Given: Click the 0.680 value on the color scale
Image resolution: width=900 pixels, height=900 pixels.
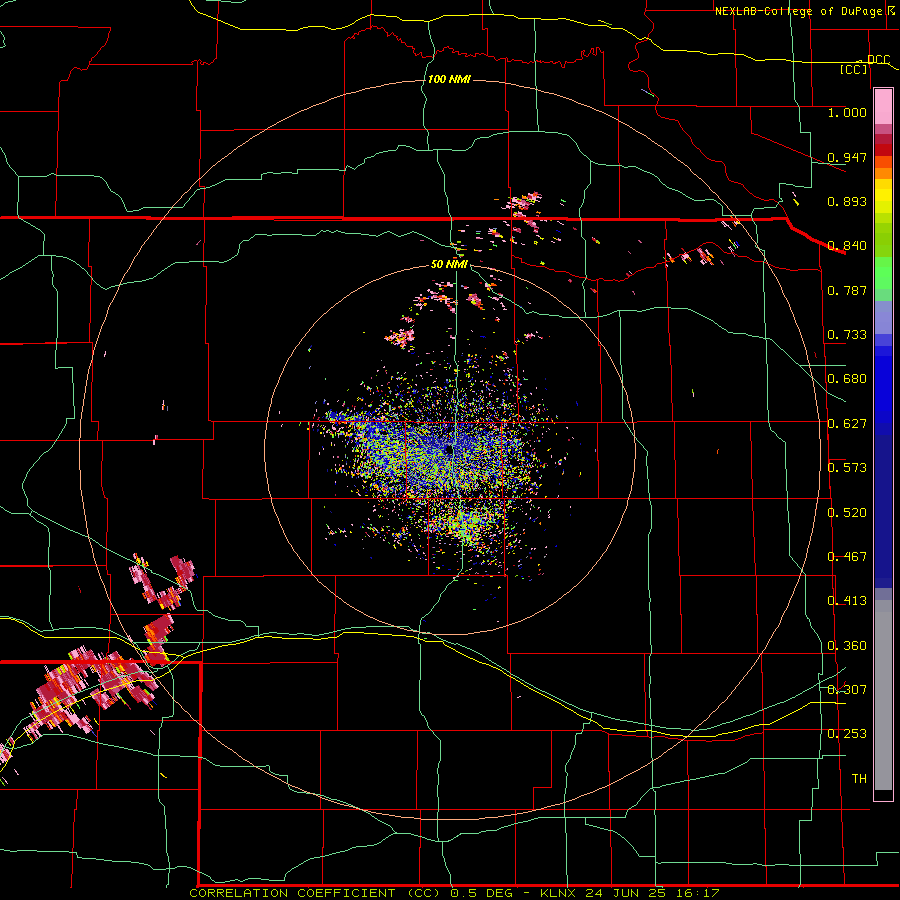Looking at the screenshot, I should [847, 379].
